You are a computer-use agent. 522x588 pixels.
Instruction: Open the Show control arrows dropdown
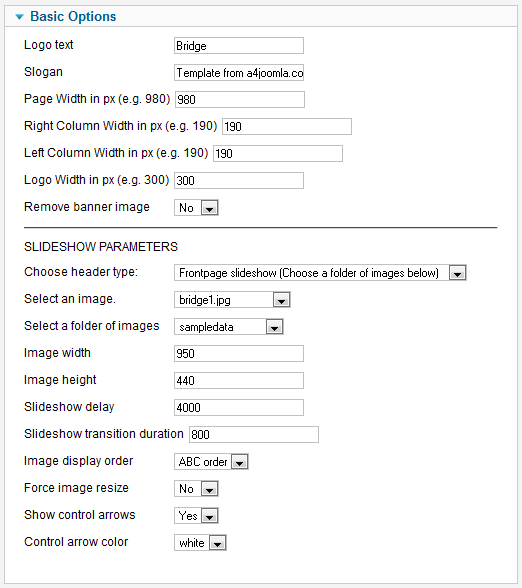(196, 516)
